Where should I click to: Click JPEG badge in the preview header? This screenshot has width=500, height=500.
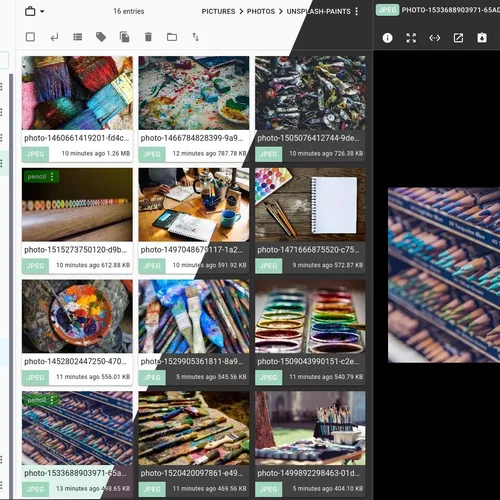tap(387, 10)
